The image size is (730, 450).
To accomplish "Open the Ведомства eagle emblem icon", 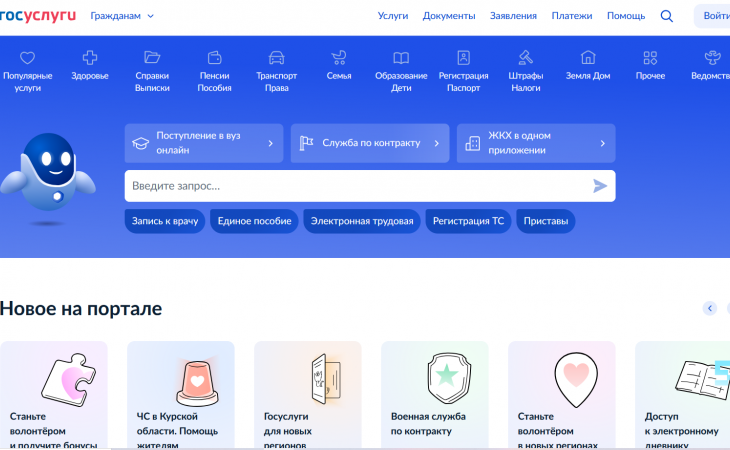I will coord(712,58).
